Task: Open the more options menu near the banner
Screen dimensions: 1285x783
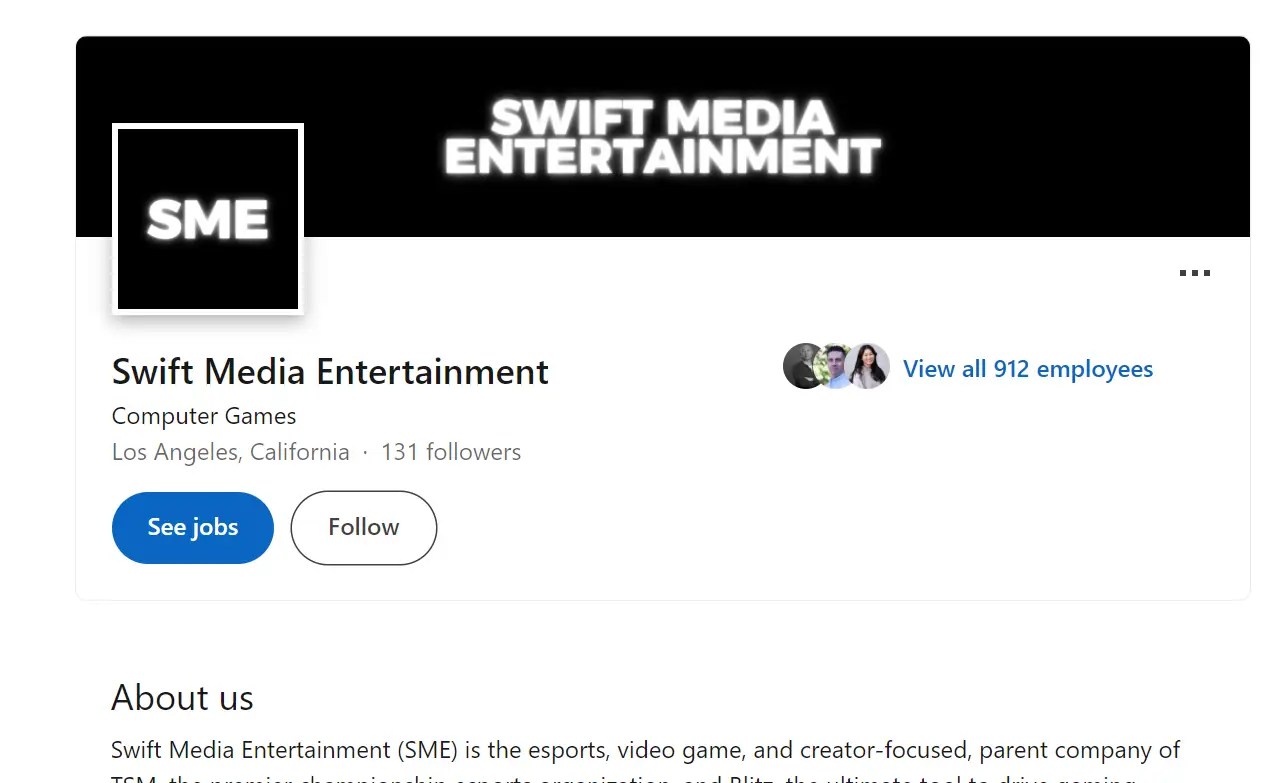Action: [1194, 273]
